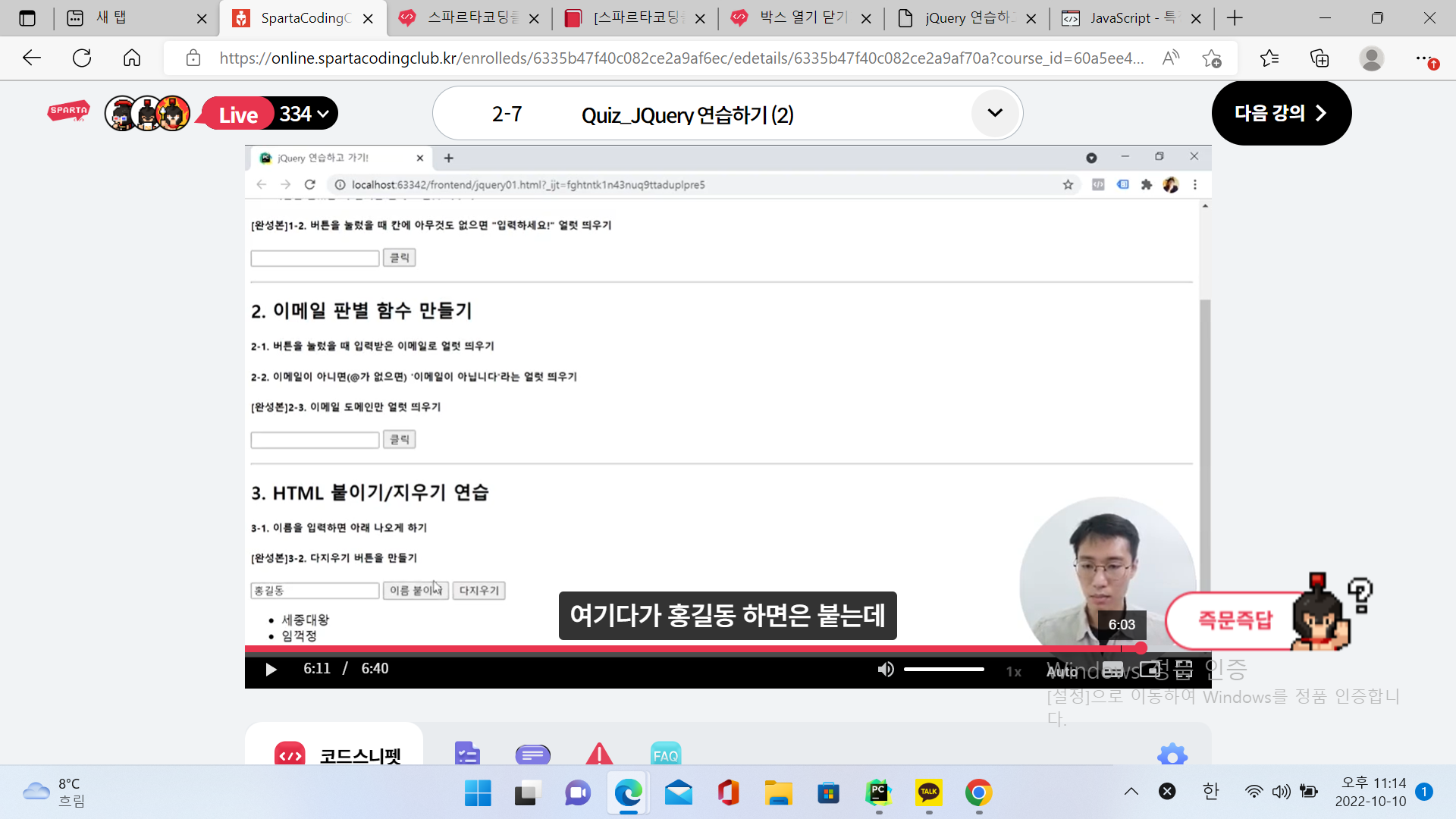Viewport: 1456px width, 819px height.
Task: Show hidden system tray icons
Action: [x=1131, y=792]
